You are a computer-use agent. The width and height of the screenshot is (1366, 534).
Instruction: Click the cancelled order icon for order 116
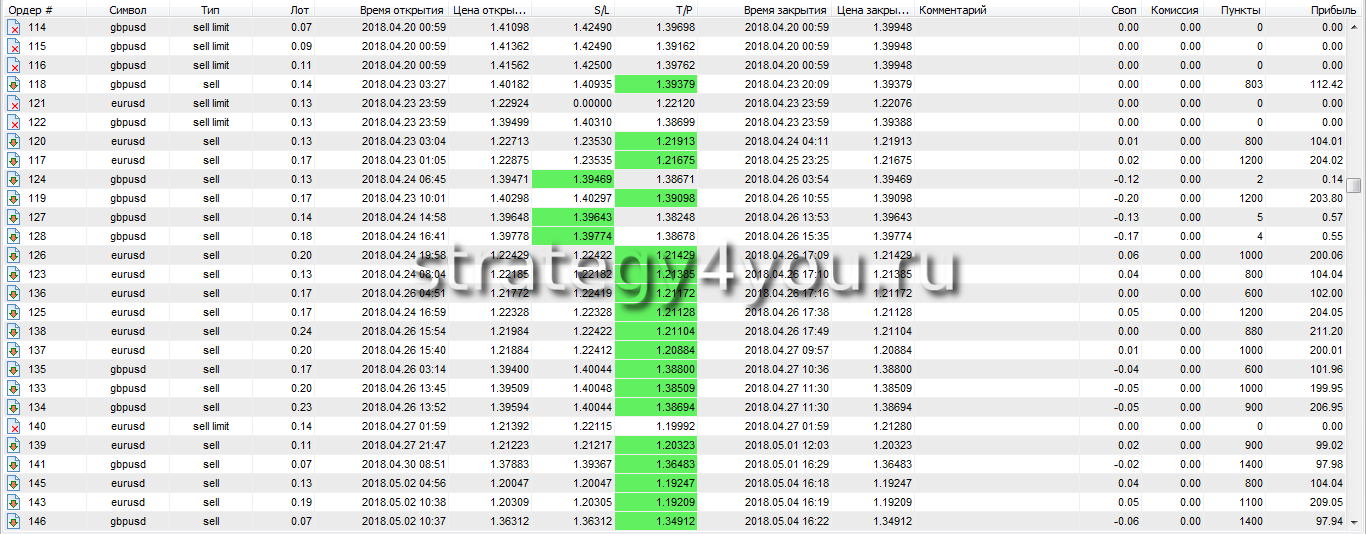click(14, 66)
